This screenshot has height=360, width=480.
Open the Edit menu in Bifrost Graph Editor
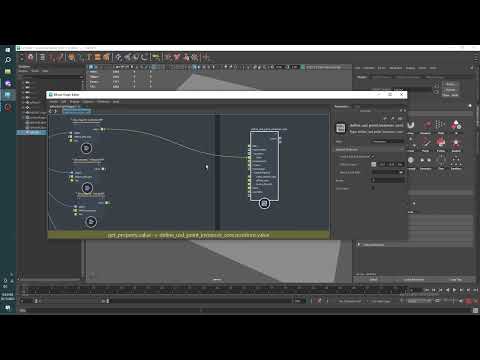(63, 102)
